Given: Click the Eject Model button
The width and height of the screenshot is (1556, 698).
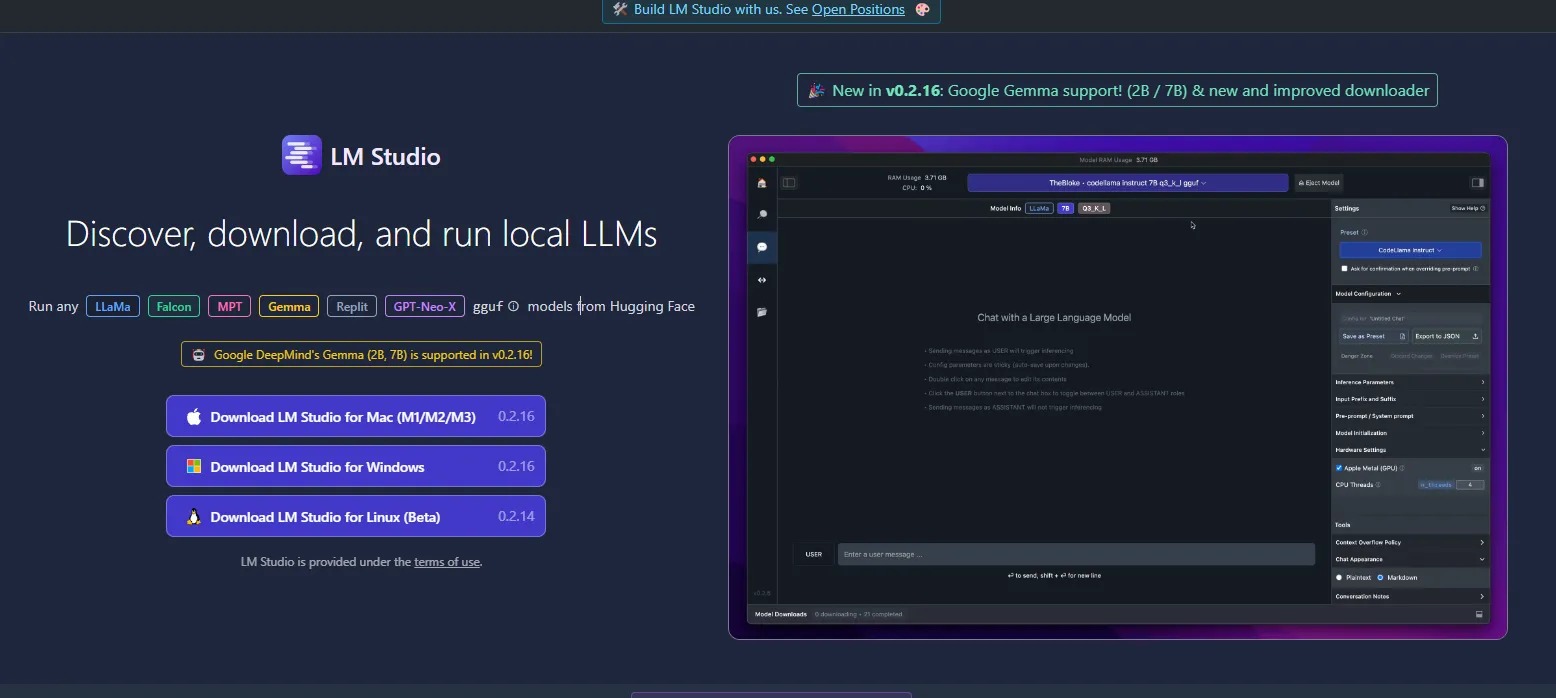Looking at the screenshot, I should [x=1319, y=183].
